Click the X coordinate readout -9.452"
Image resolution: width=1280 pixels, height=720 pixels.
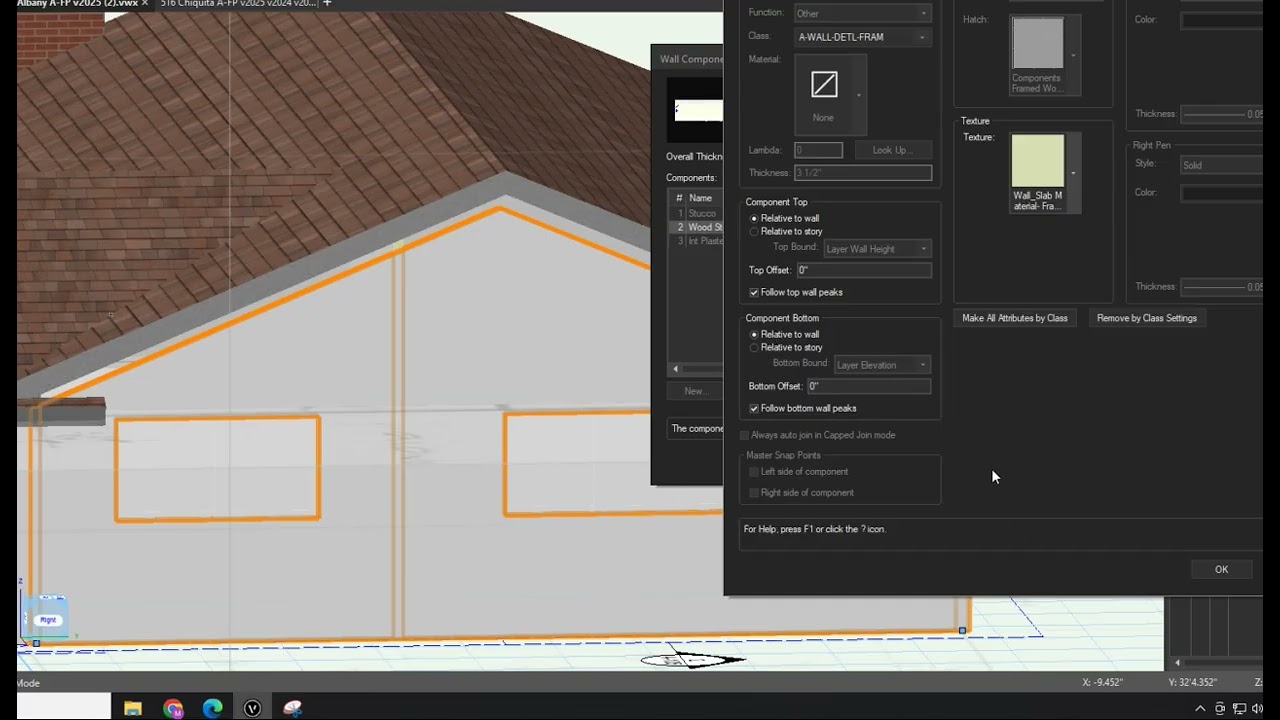pyautogui.click(x=1103, y=682)
